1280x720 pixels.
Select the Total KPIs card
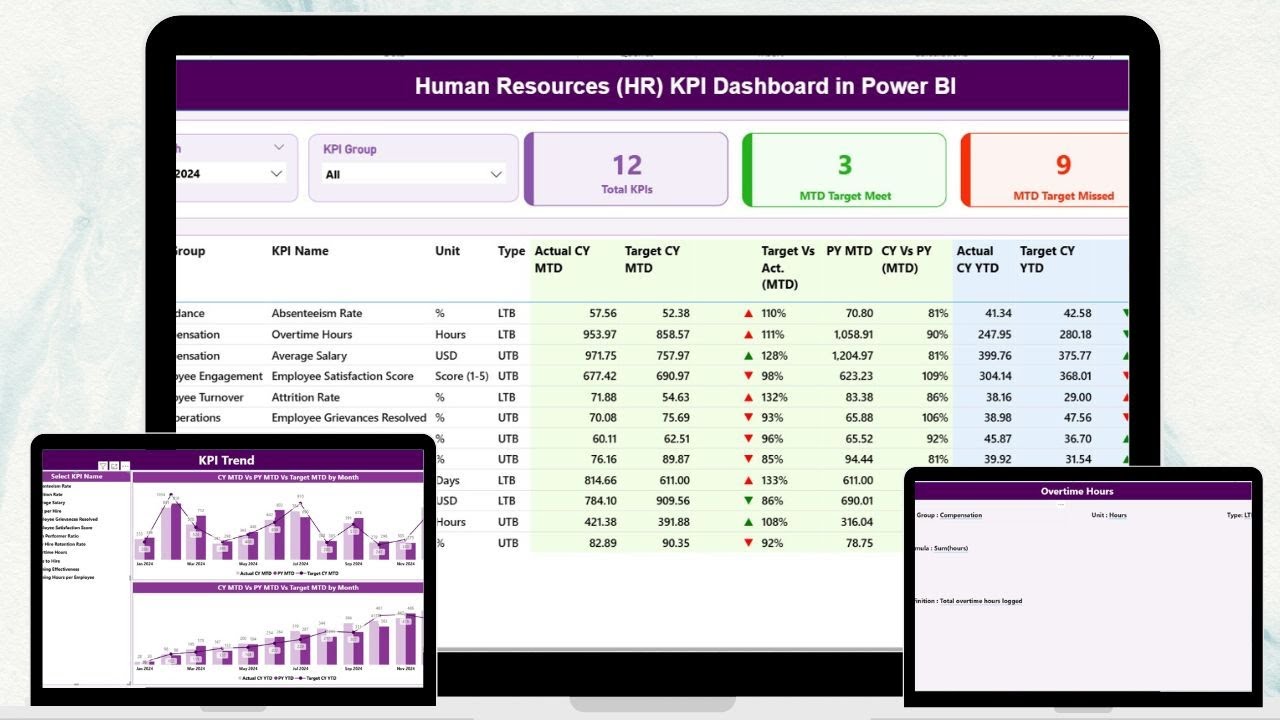(626, 169)
